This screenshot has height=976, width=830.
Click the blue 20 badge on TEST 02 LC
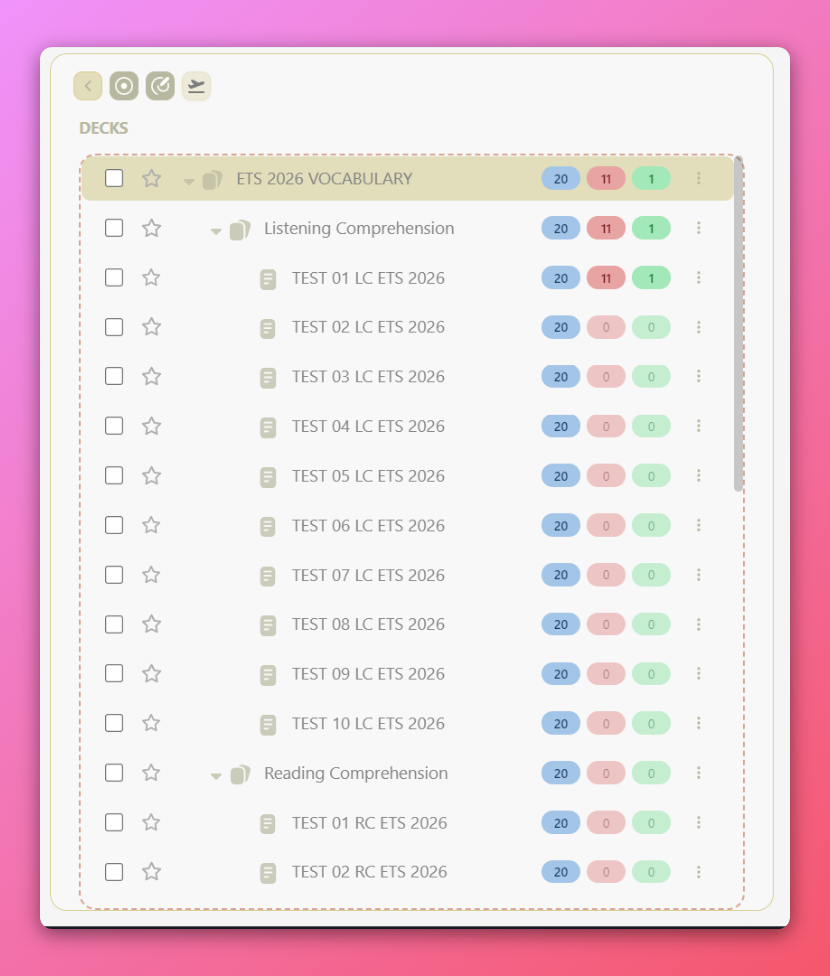pos(560,327)
